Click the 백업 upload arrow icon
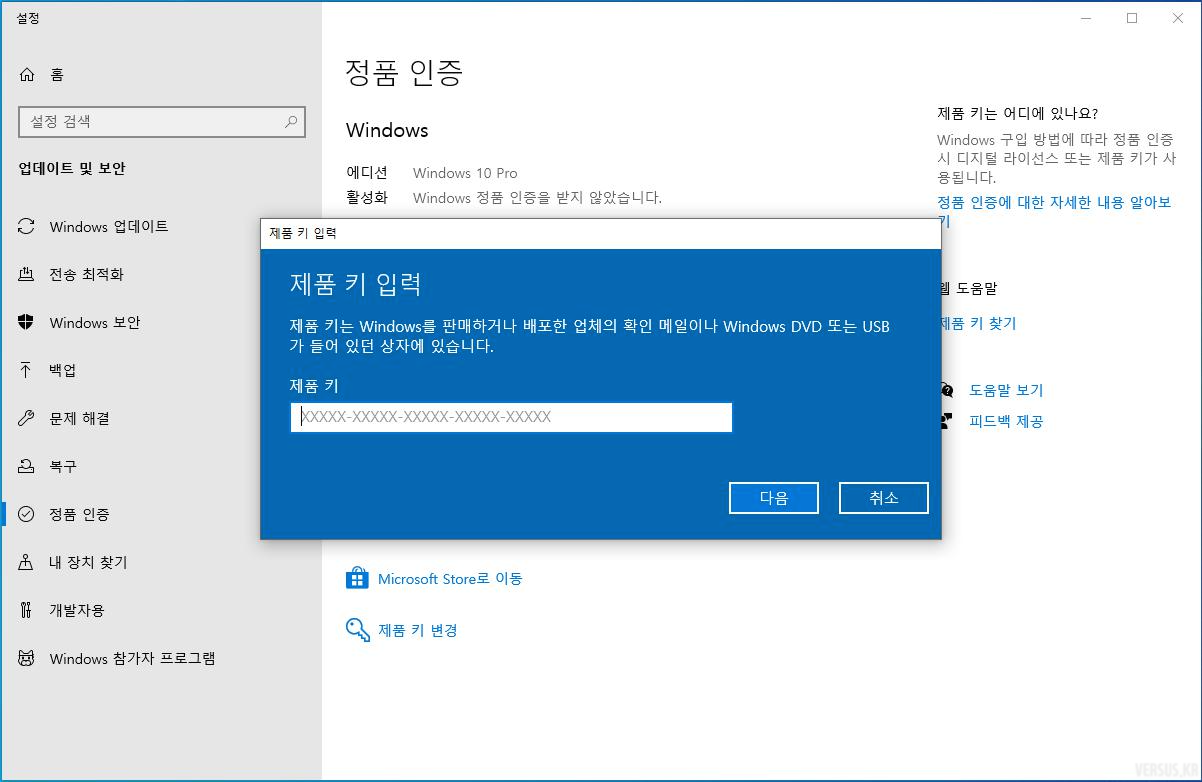This screenshot has height=782, width=1202. click(x=27, y=371)
